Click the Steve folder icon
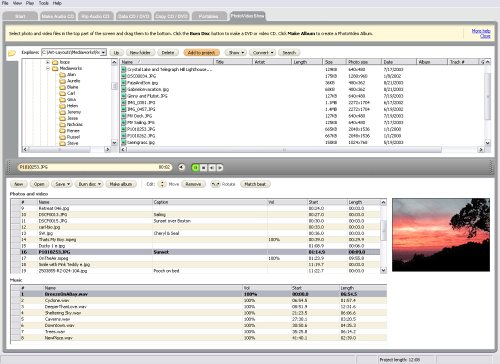The width and height of the screenshot is (500, 364). point(62,143)
